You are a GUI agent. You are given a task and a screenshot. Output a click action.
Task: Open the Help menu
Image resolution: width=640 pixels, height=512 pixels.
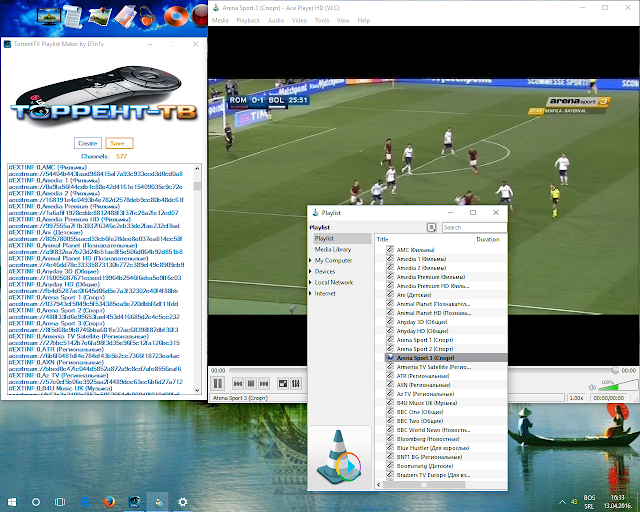364,20
